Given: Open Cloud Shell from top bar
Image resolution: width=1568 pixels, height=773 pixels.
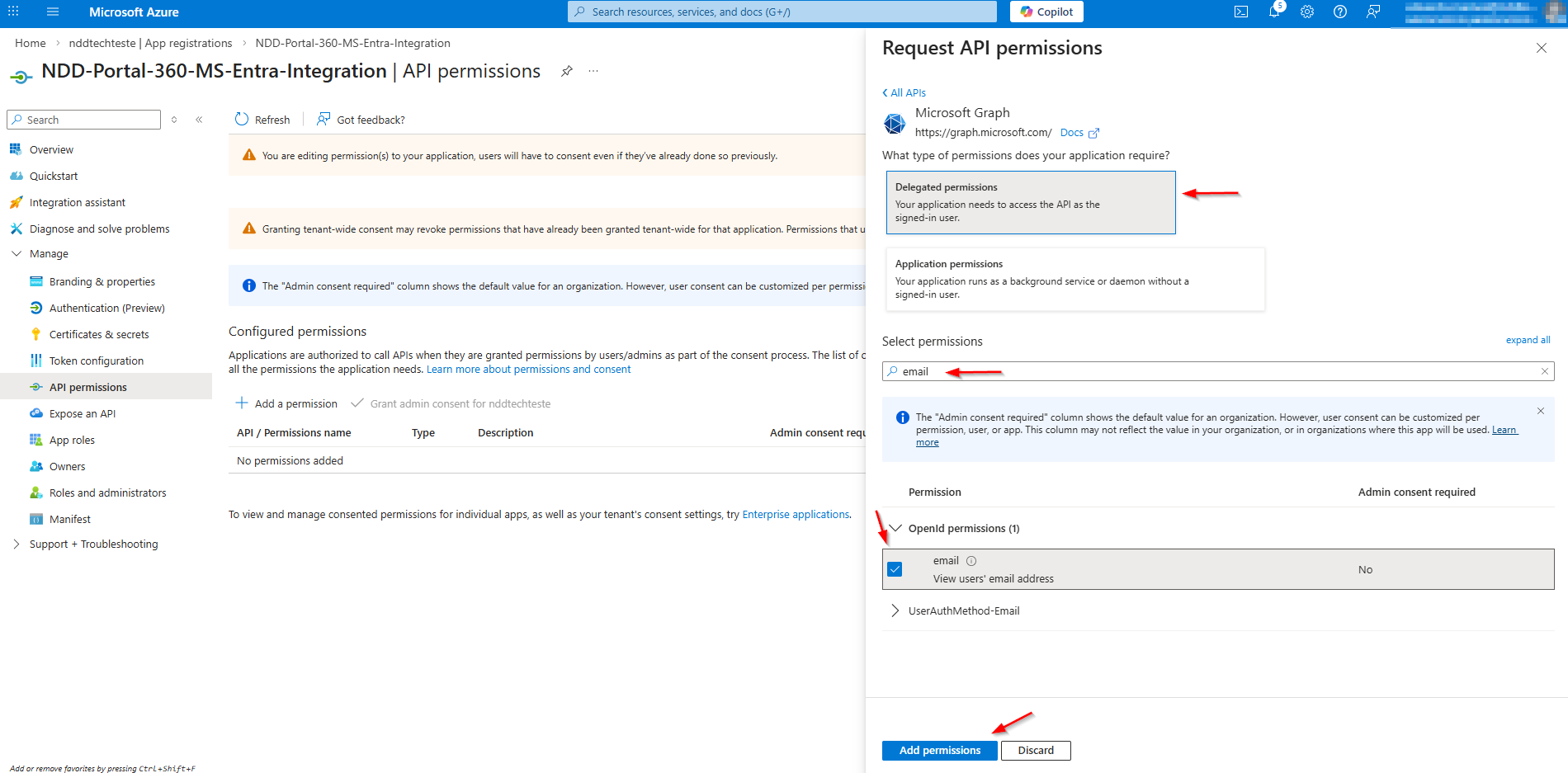Looking at the screenshot, I should point(1240,12).
